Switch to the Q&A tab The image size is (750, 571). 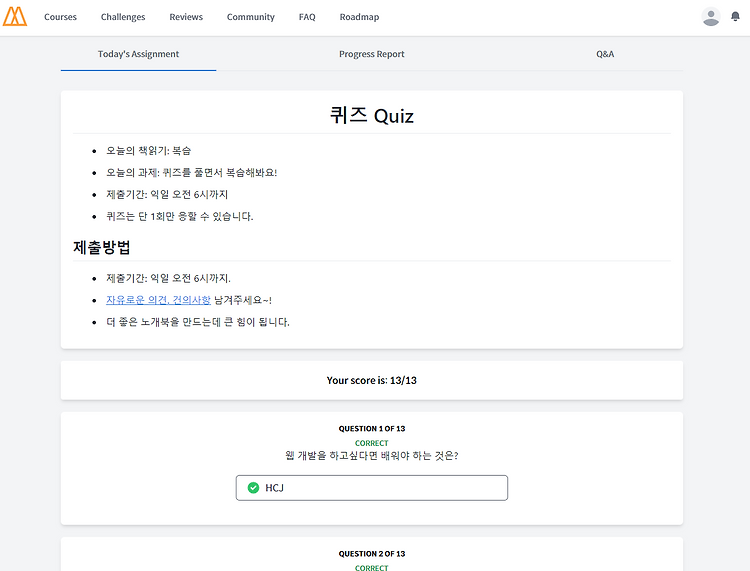coord(605,54)
